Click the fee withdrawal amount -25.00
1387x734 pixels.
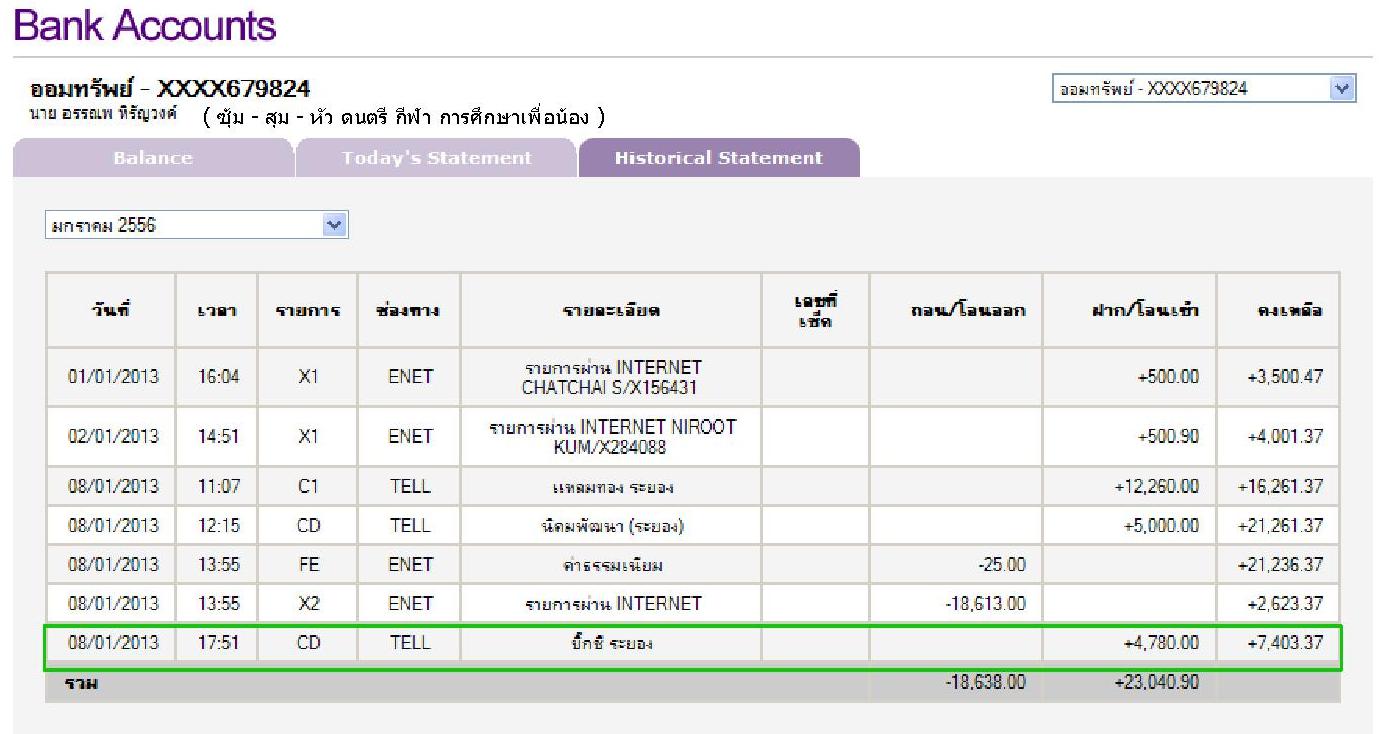click(1002, 565)
